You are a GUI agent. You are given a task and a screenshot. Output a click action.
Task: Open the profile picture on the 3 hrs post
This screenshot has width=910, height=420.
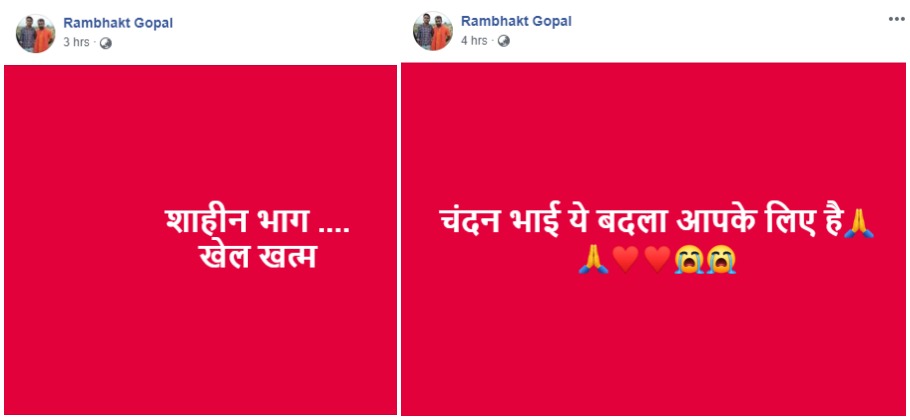pos(35,34)
